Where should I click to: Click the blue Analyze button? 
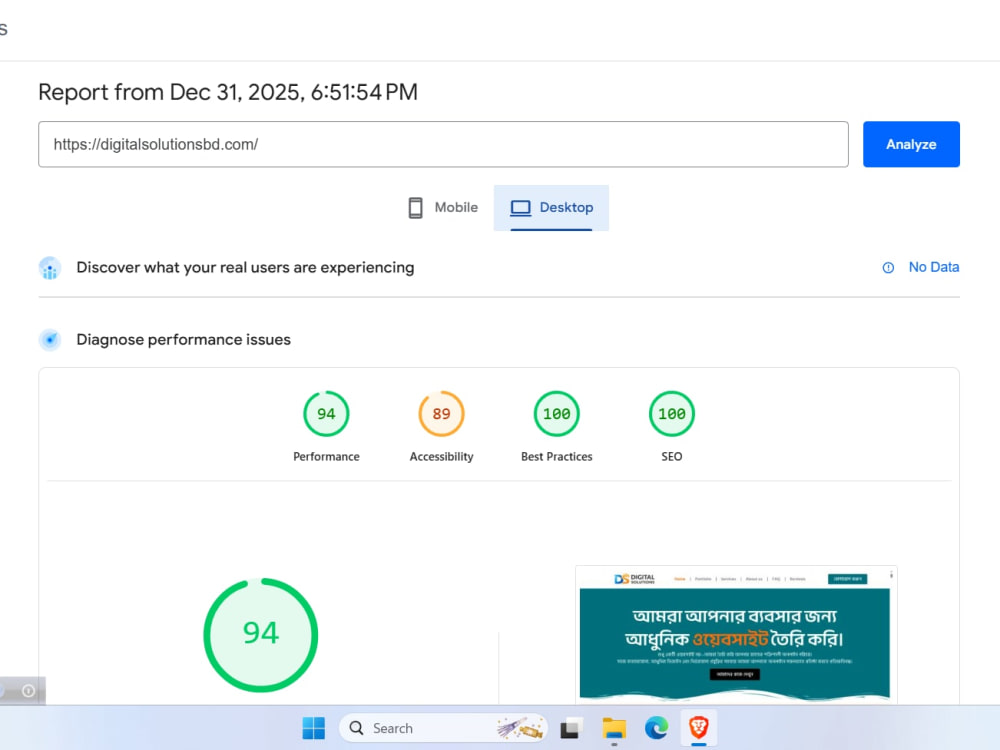pos(911,144)
